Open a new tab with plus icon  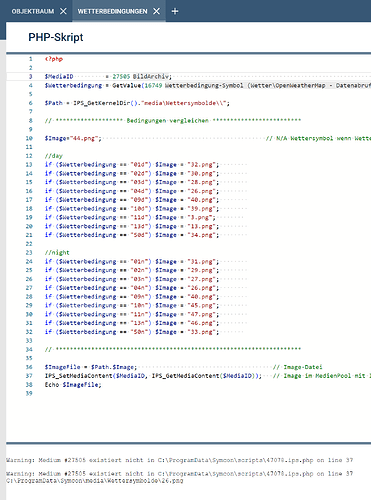click(x=175, y=11)
